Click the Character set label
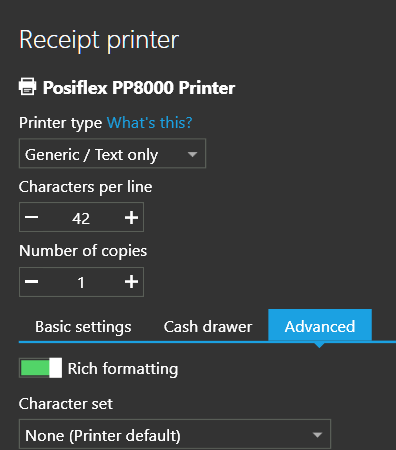This screenshot has height=450, width=396. [66, 404]
